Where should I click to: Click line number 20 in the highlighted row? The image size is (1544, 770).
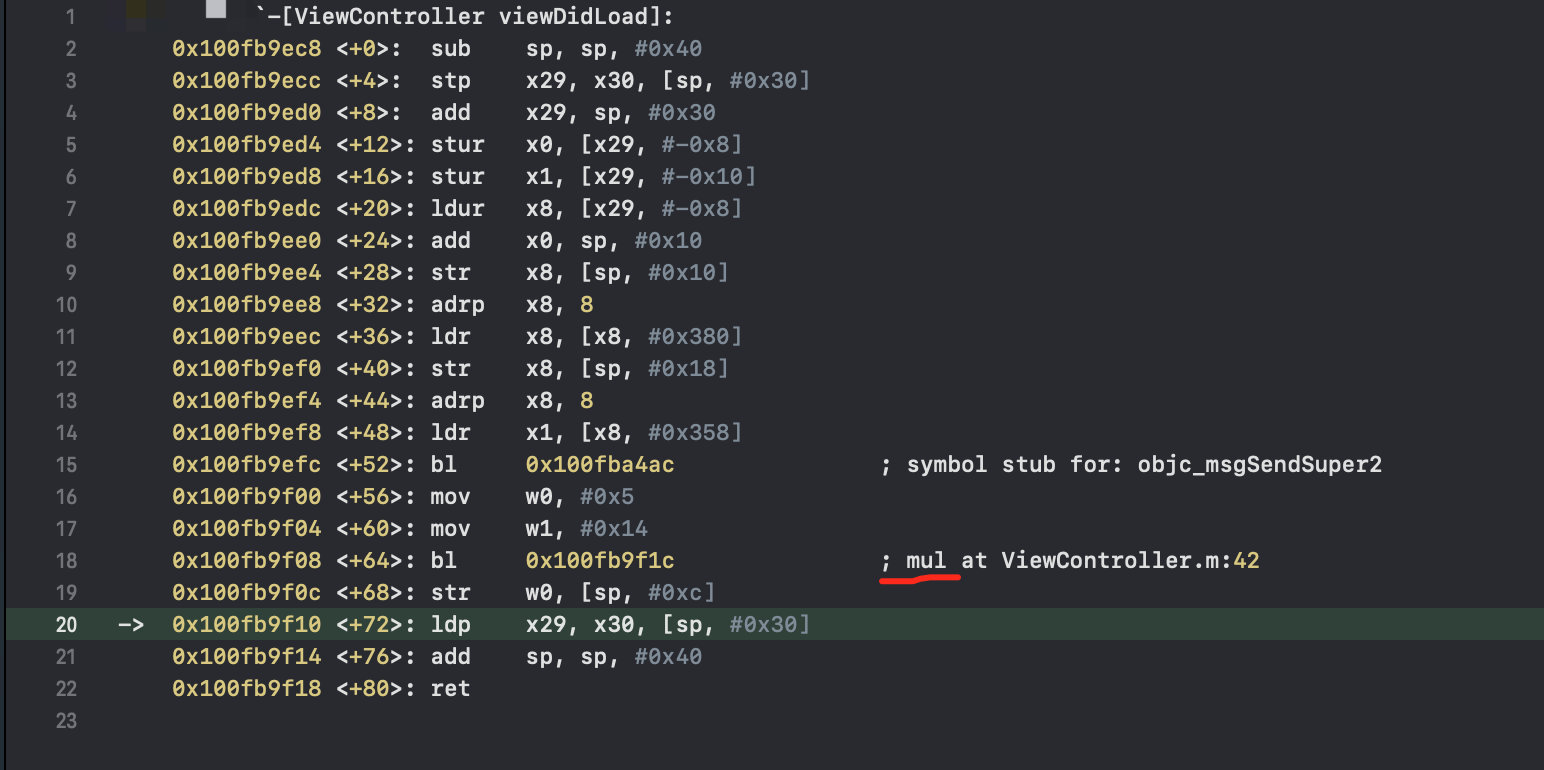[x=65, y=625]
